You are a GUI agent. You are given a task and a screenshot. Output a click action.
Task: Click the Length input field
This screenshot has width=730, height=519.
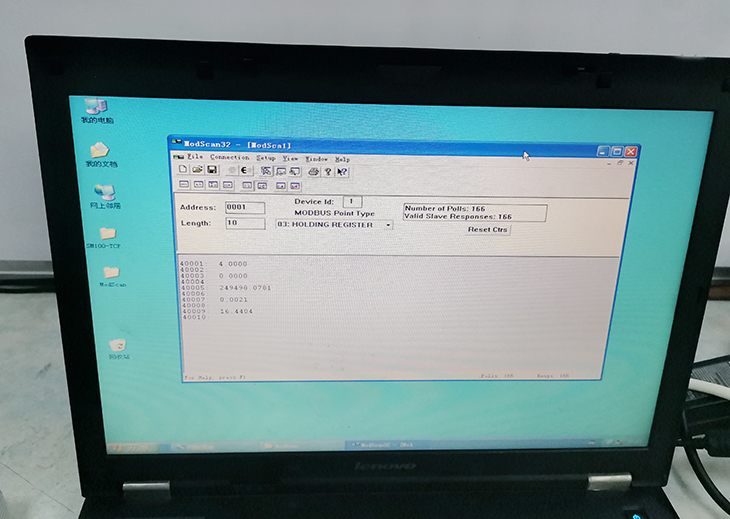click(x=244, y=224)
